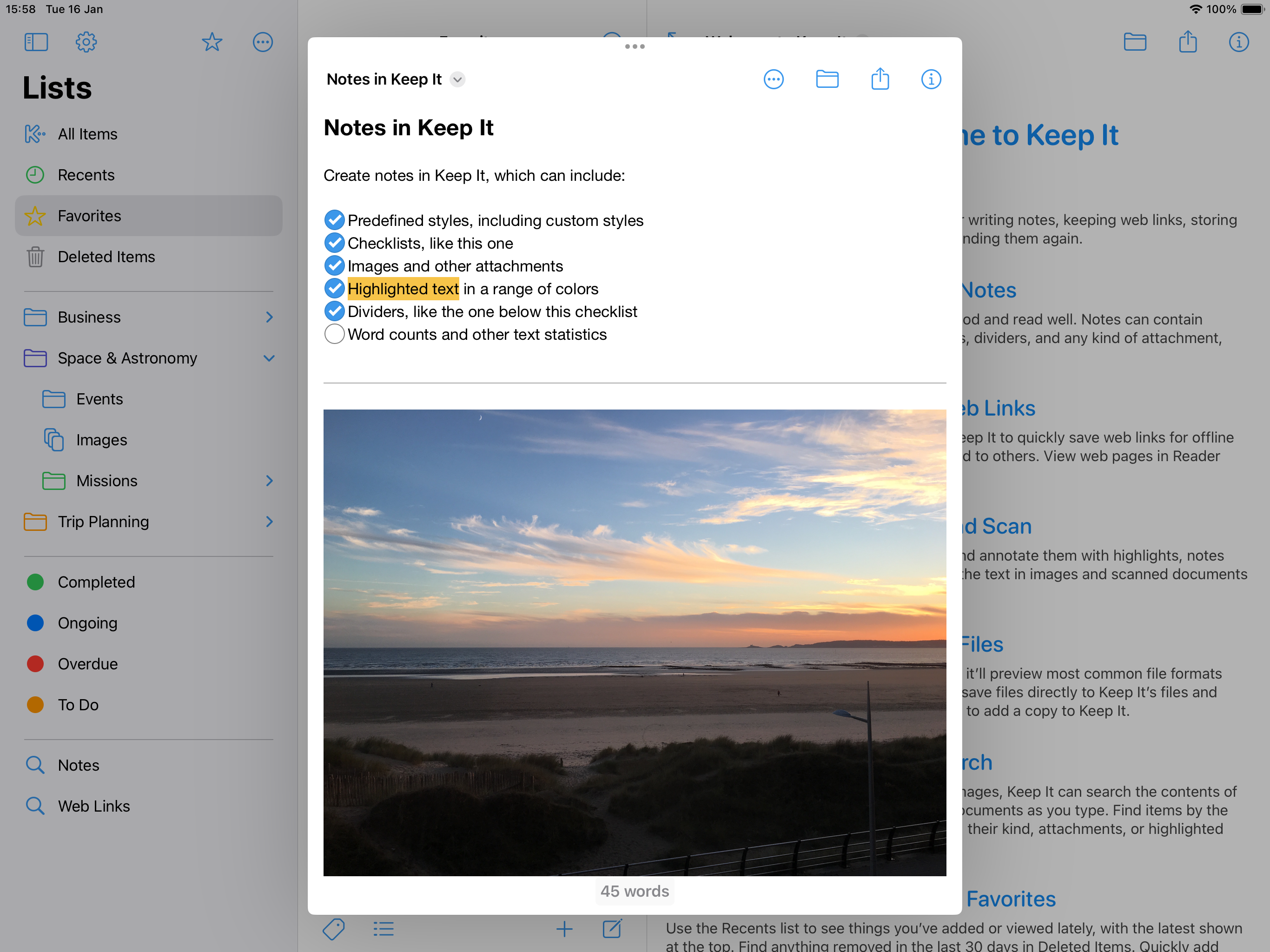Viewport: 1270px width, 952px height.
Task: Tap the battery indicator in status bar
Action: (1252, 9)
